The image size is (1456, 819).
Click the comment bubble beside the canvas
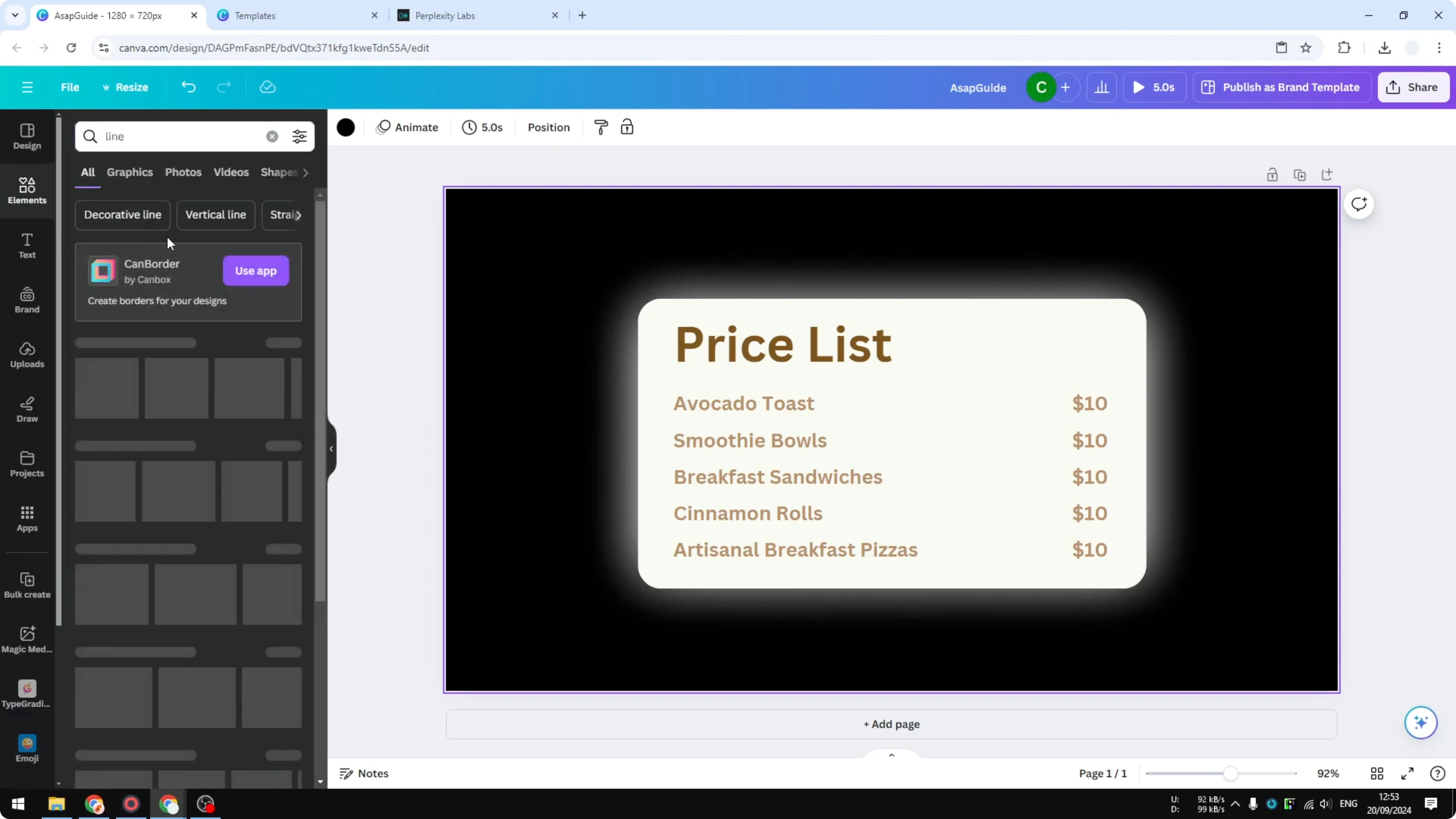1359,204
